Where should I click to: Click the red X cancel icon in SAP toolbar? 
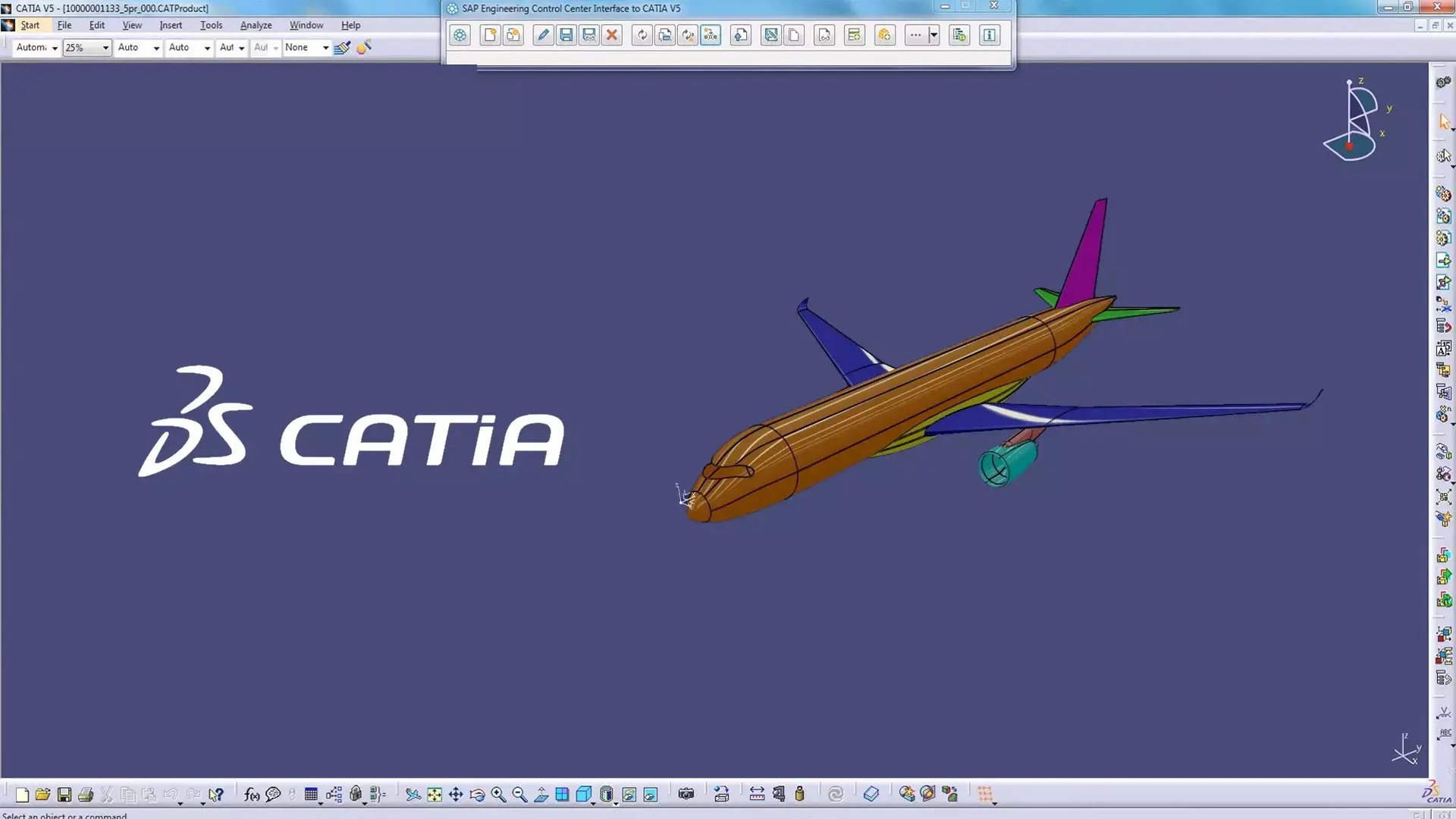pyautogui.click(x=612, y=35)
